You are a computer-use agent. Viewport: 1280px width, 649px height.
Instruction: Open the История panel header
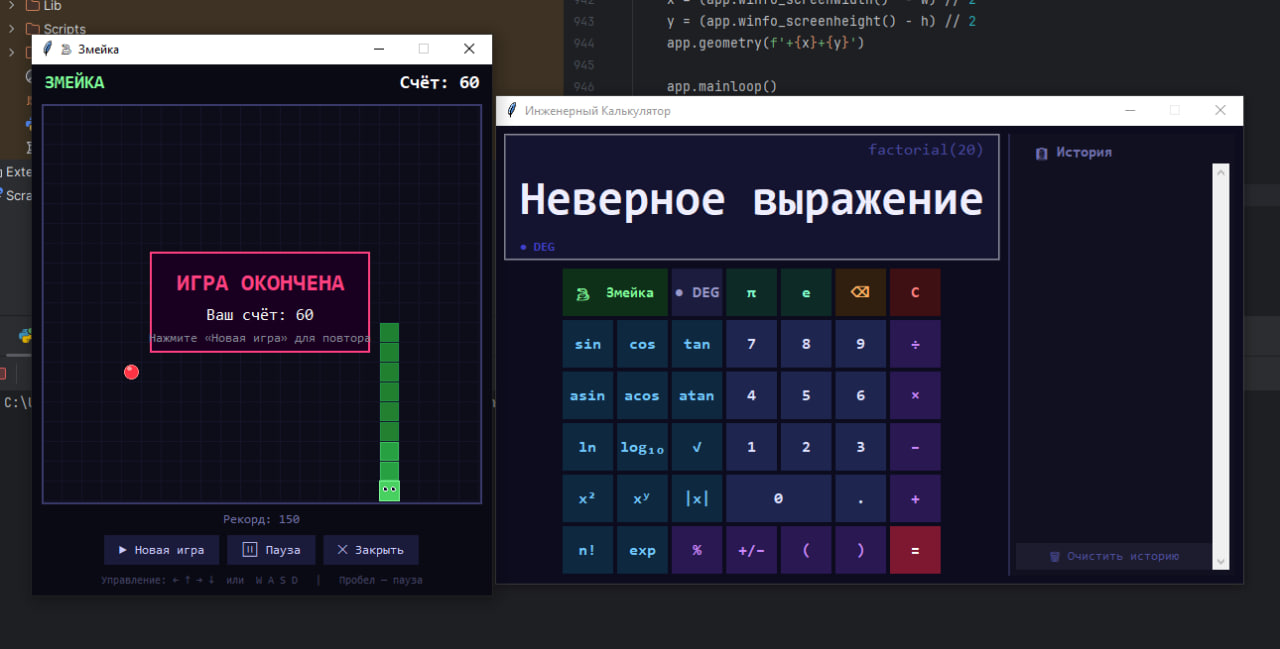(x=1073, y=152)
